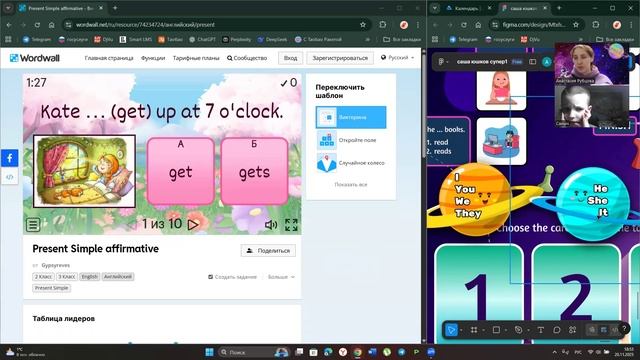Enter fullscreen mode in Wordwall game

click(x=291, y=224)
